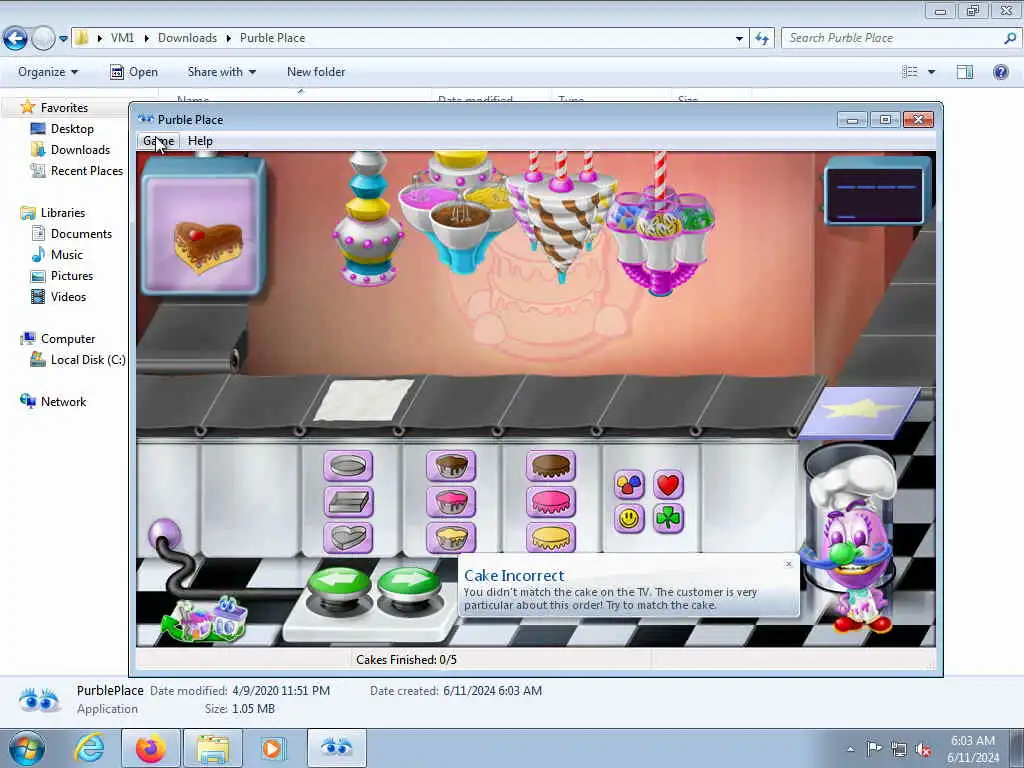This screenshot has width=1024, height=768.
Task: Add smiley face decoration
Action: point(630,519)
